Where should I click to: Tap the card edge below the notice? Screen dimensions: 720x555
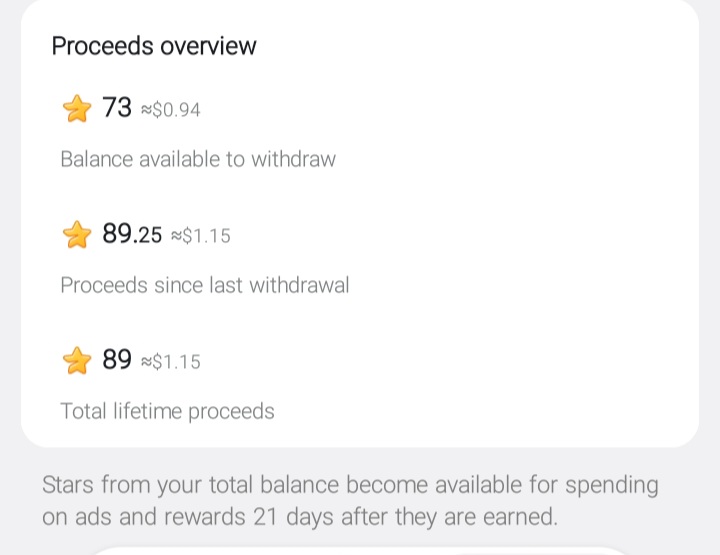point(360,550)
